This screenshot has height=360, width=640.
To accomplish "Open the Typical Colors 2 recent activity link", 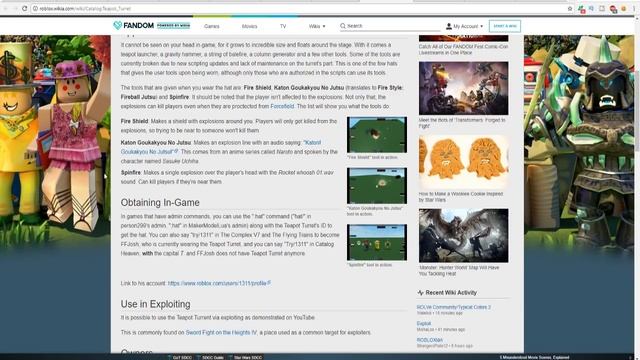I will 453,307.
